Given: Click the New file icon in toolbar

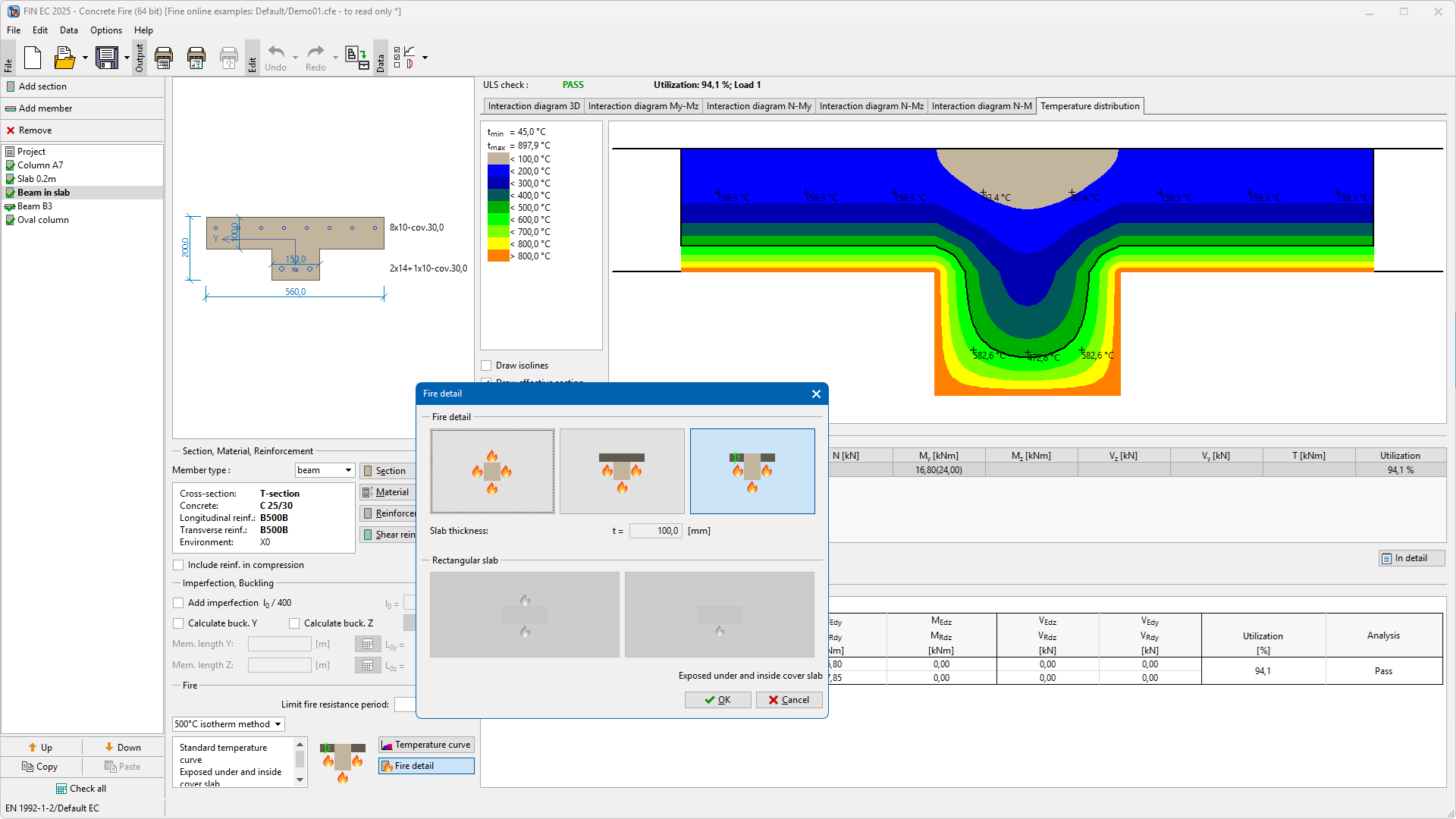Looking at the screenshot, I should tap(33, 58).
